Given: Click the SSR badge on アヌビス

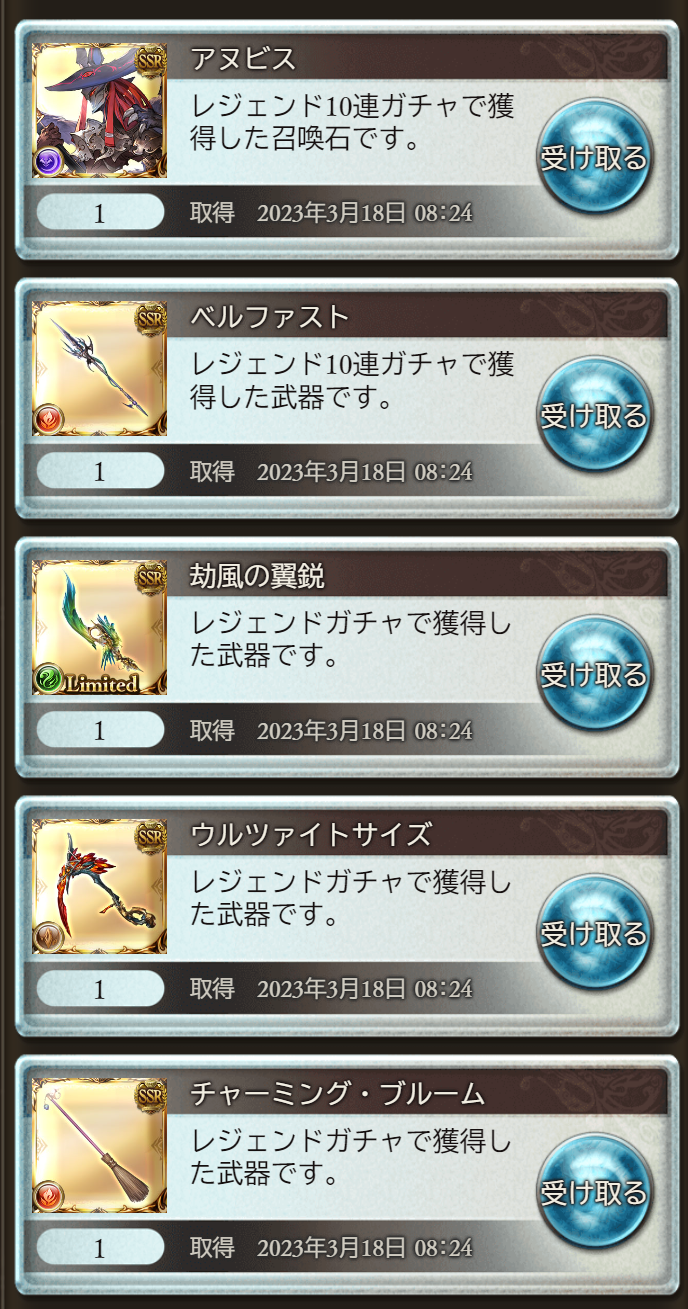Looking at the screenshot, I should click(x=150, y=59).
